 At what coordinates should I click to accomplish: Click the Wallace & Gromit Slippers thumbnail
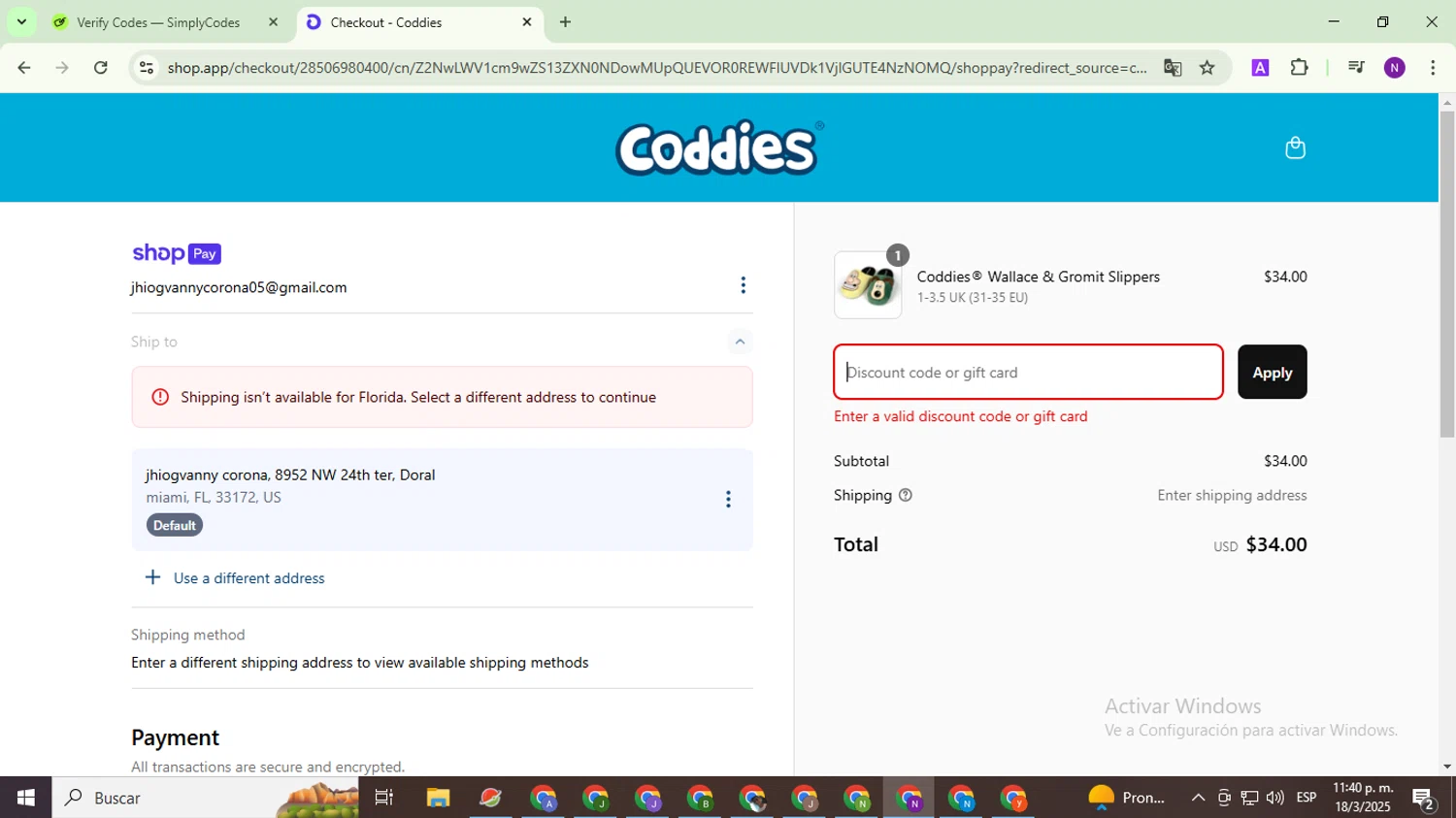[x=868, y=285]
